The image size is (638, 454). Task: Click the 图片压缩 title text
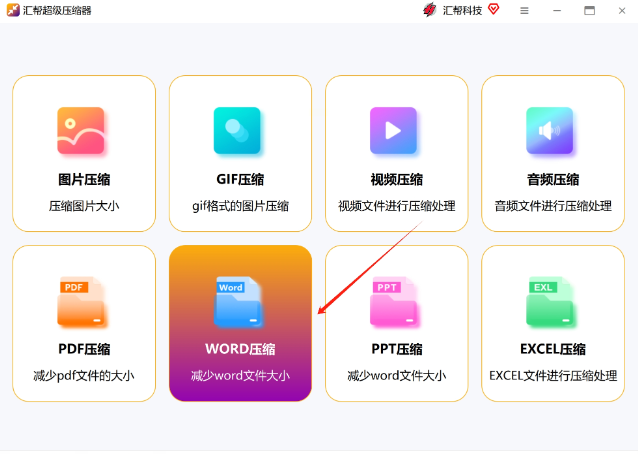(84, 179)
